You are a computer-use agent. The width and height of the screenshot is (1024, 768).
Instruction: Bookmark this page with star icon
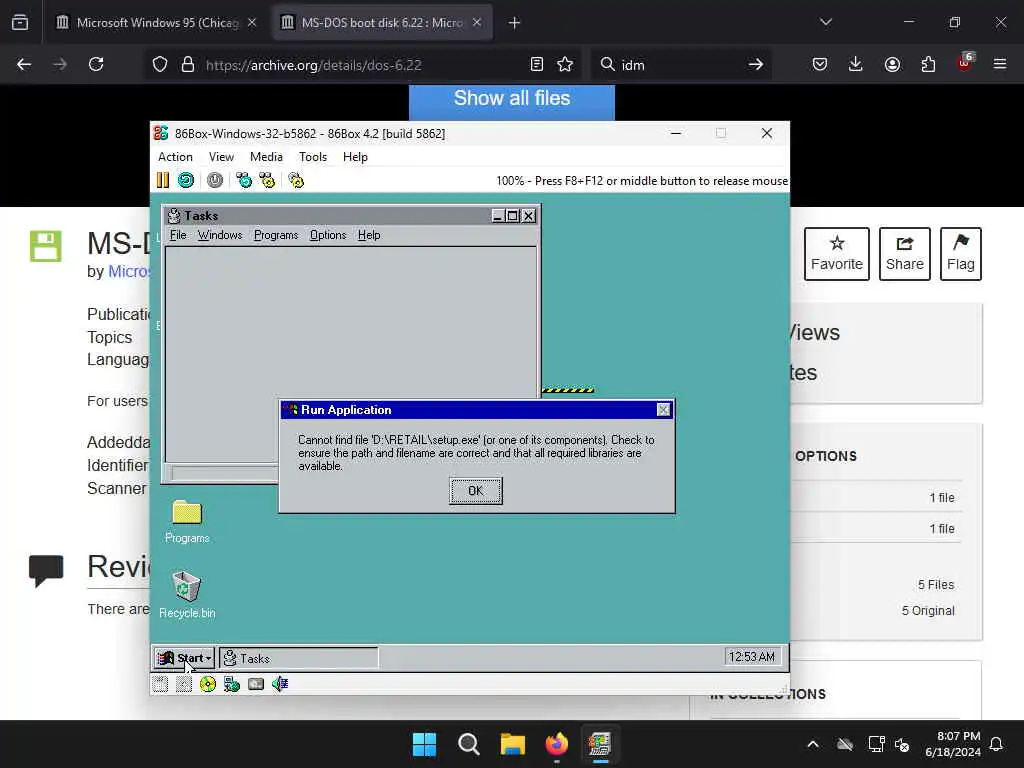pyautogui.click(x=565, y=64)
